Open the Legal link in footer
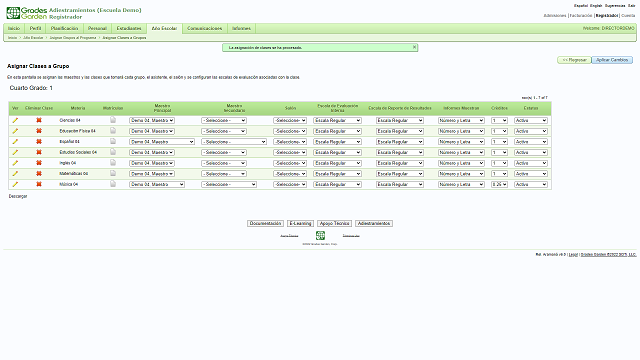The image size is (640, 360). click(573, 254)
